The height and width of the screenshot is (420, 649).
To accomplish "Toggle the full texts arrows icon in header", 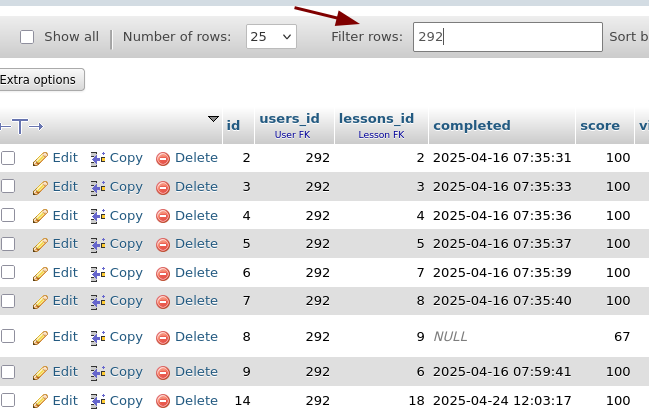I will point(22,126).
